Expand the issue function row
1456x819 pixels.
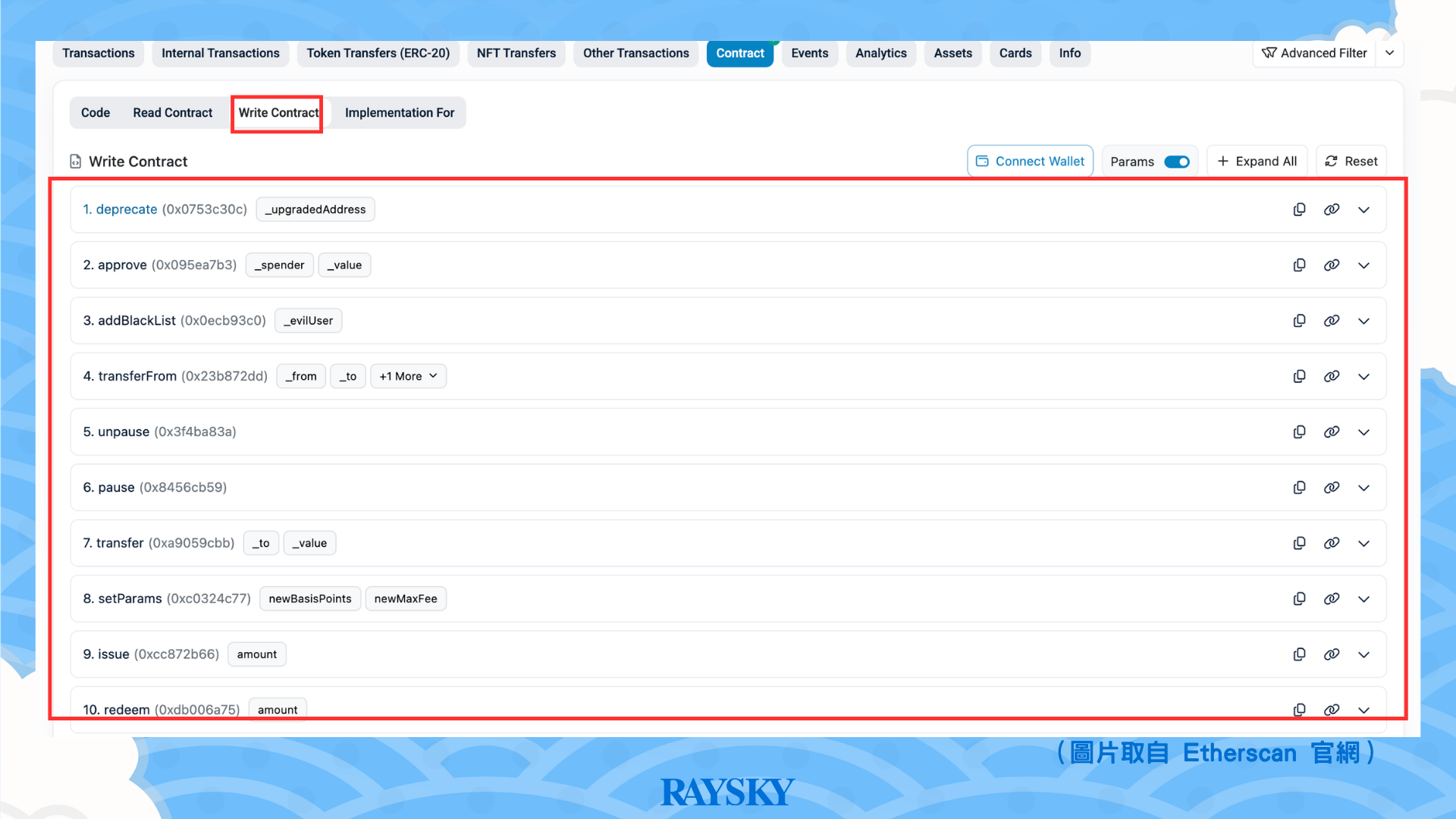1363,655
